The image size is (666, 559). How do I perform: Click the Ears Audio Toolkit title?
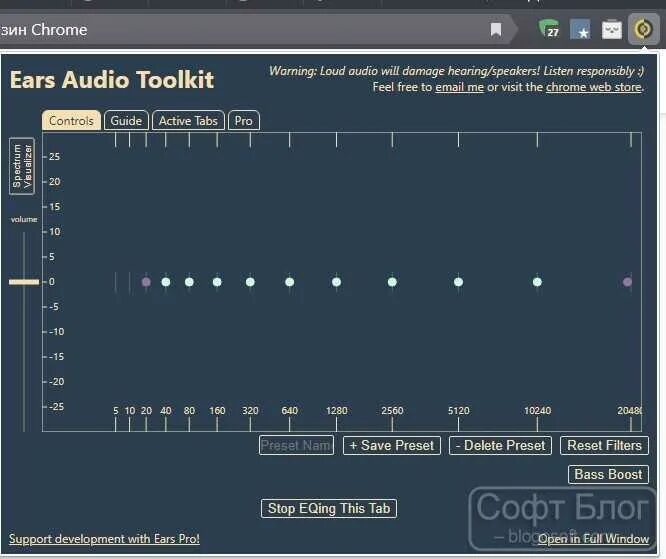click(112, 79)
